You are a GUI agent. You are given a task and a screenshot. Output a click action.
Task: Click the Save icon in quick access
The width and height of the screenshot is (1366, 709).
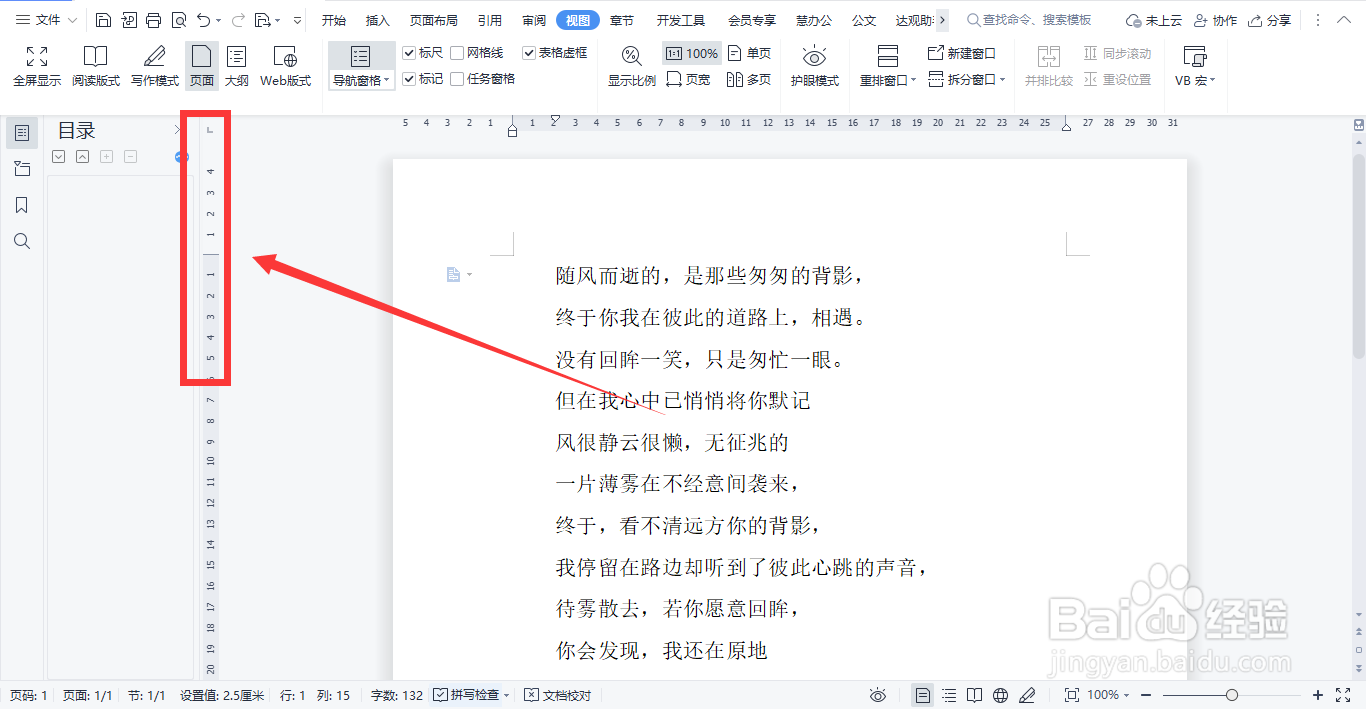[x=104, y=20]
